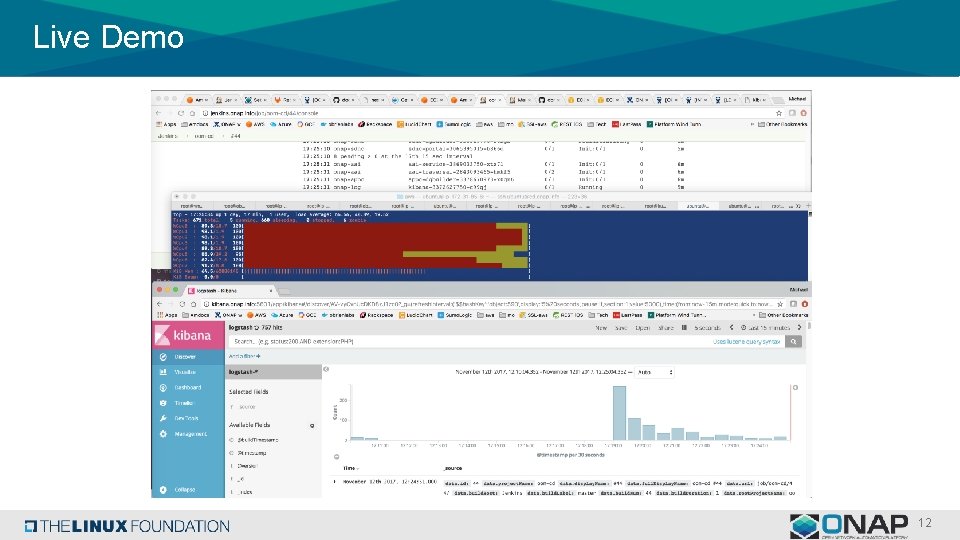Step time range backward in Kibana
The height and width of the screenshot is (540, 960).
coord(731,328)
